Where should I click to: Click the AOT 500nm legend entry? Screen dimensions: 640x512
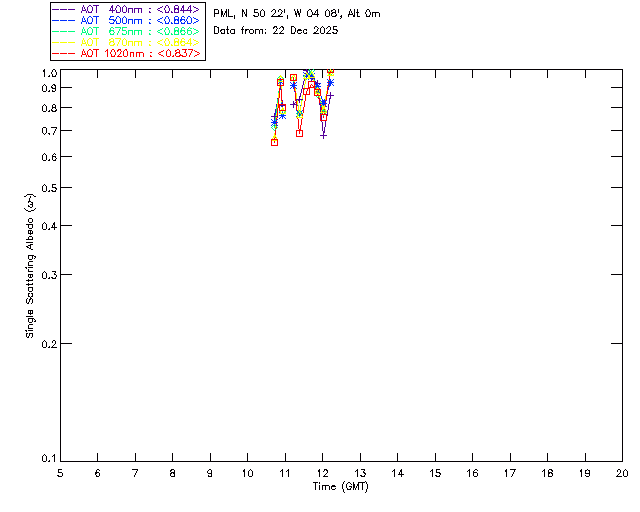click(127, 20)
